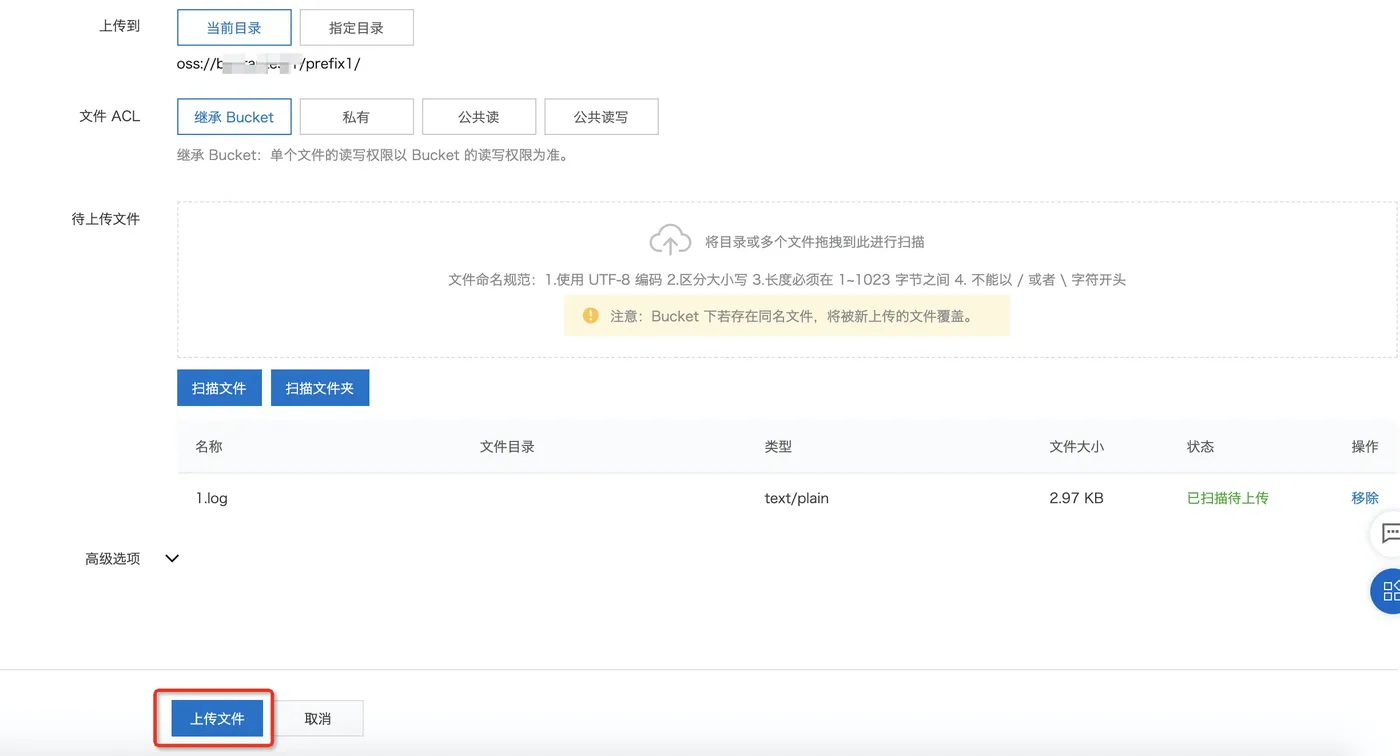Click the 1.log file name

(212, 498)
